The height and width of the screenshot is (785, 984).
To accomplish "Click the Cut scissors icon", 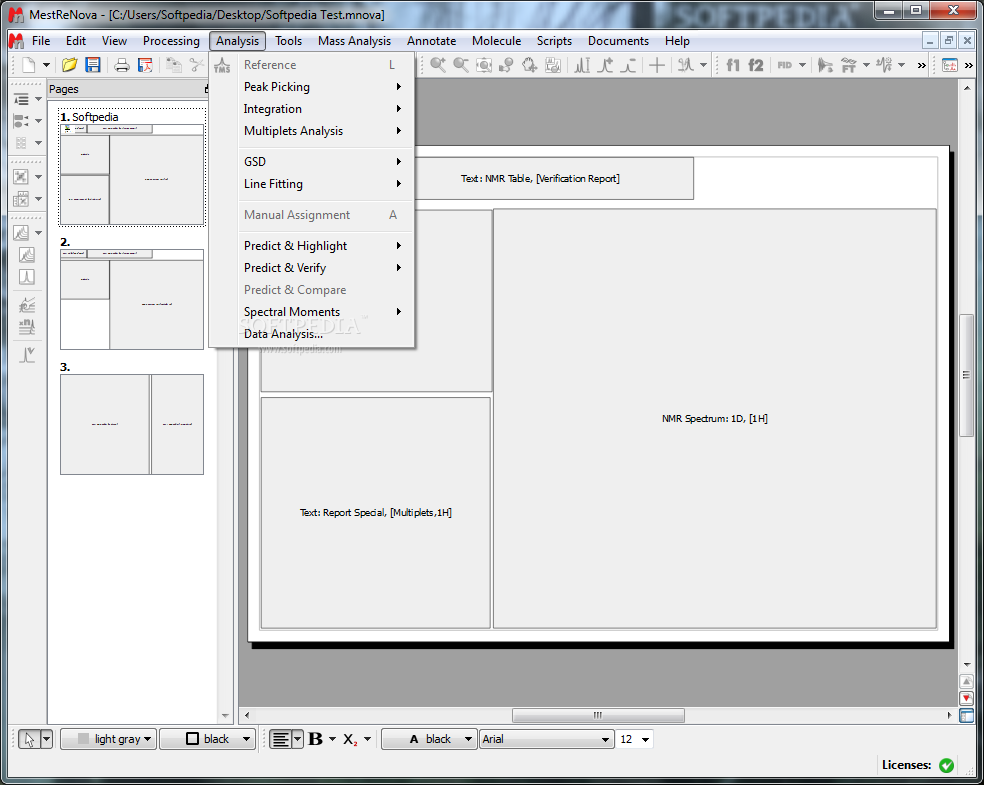I will [197, 65].
